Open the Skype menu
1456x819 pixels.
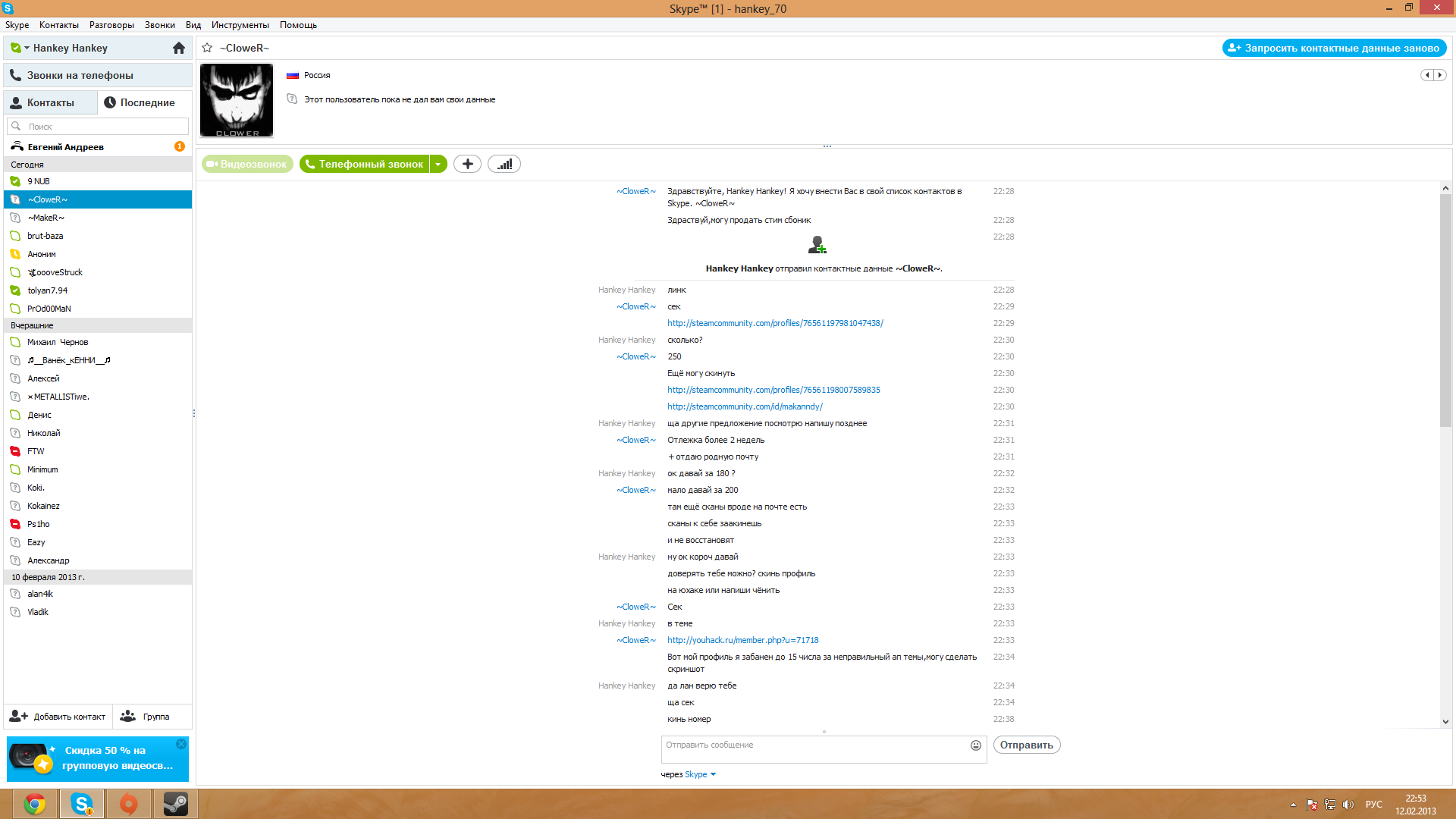click(x=17, y=25)
